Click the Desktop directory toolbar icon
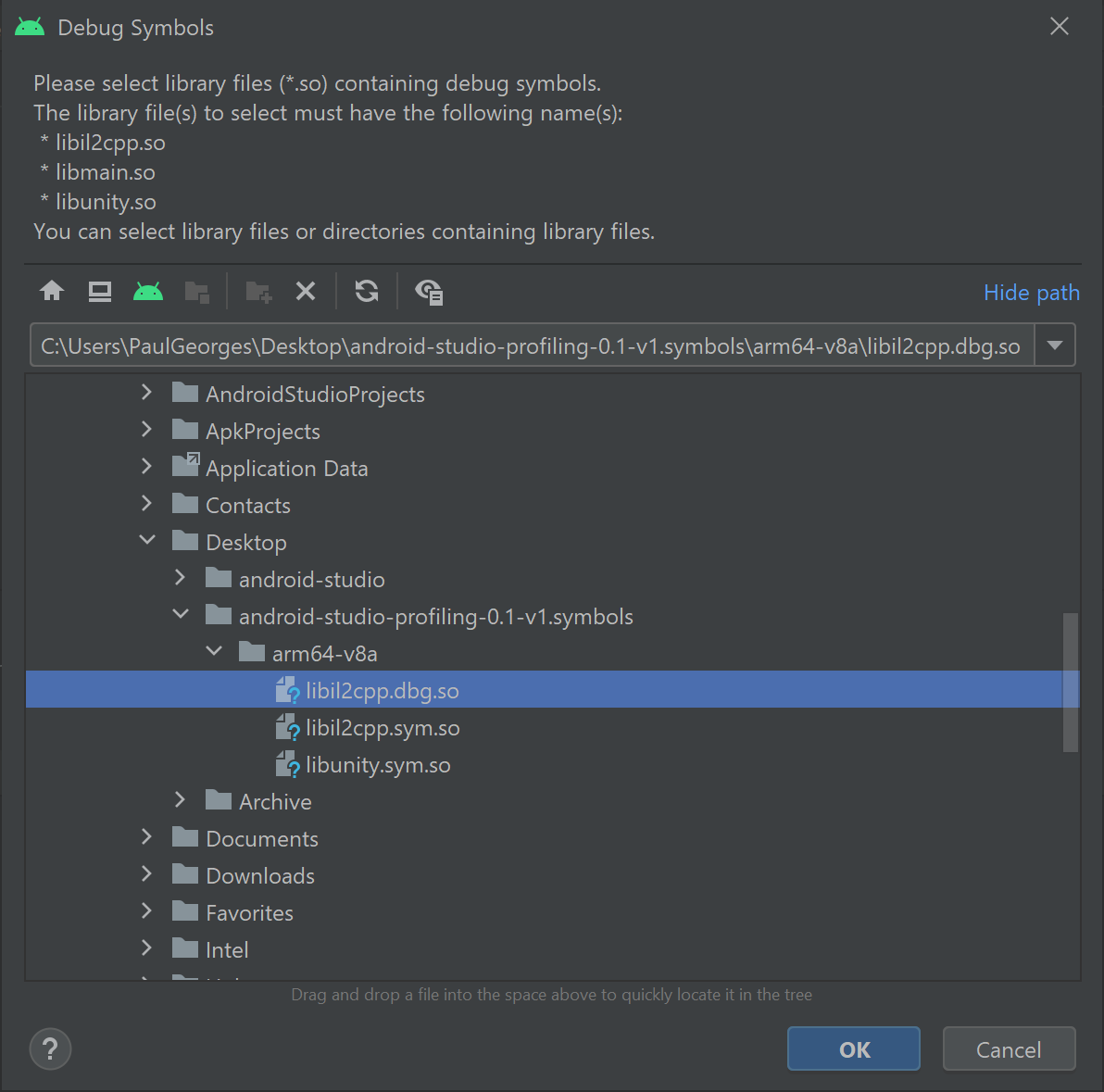The height and width of the screenshot is (1092, 1104). 100,292
